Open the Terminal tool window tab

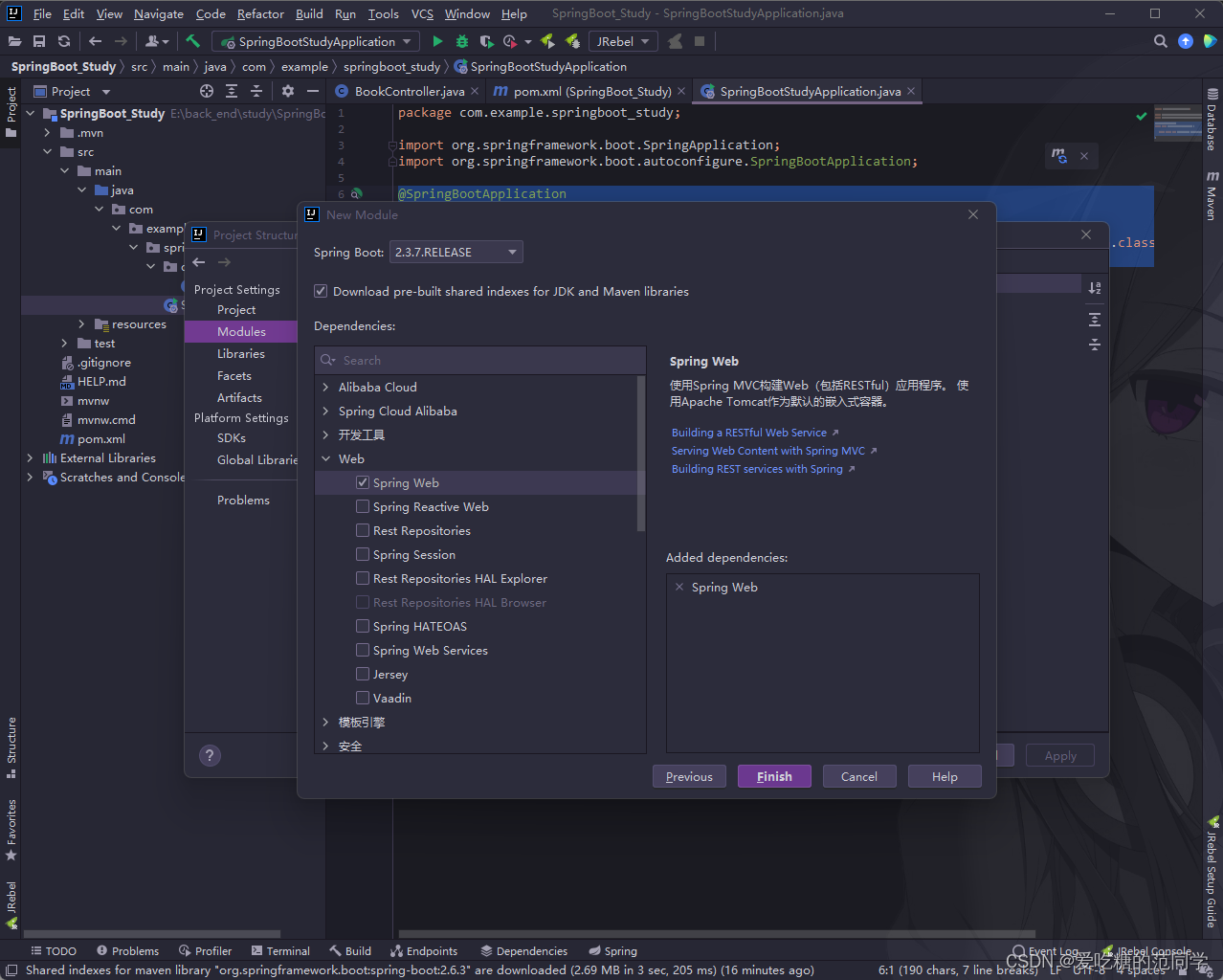point(280,950)
